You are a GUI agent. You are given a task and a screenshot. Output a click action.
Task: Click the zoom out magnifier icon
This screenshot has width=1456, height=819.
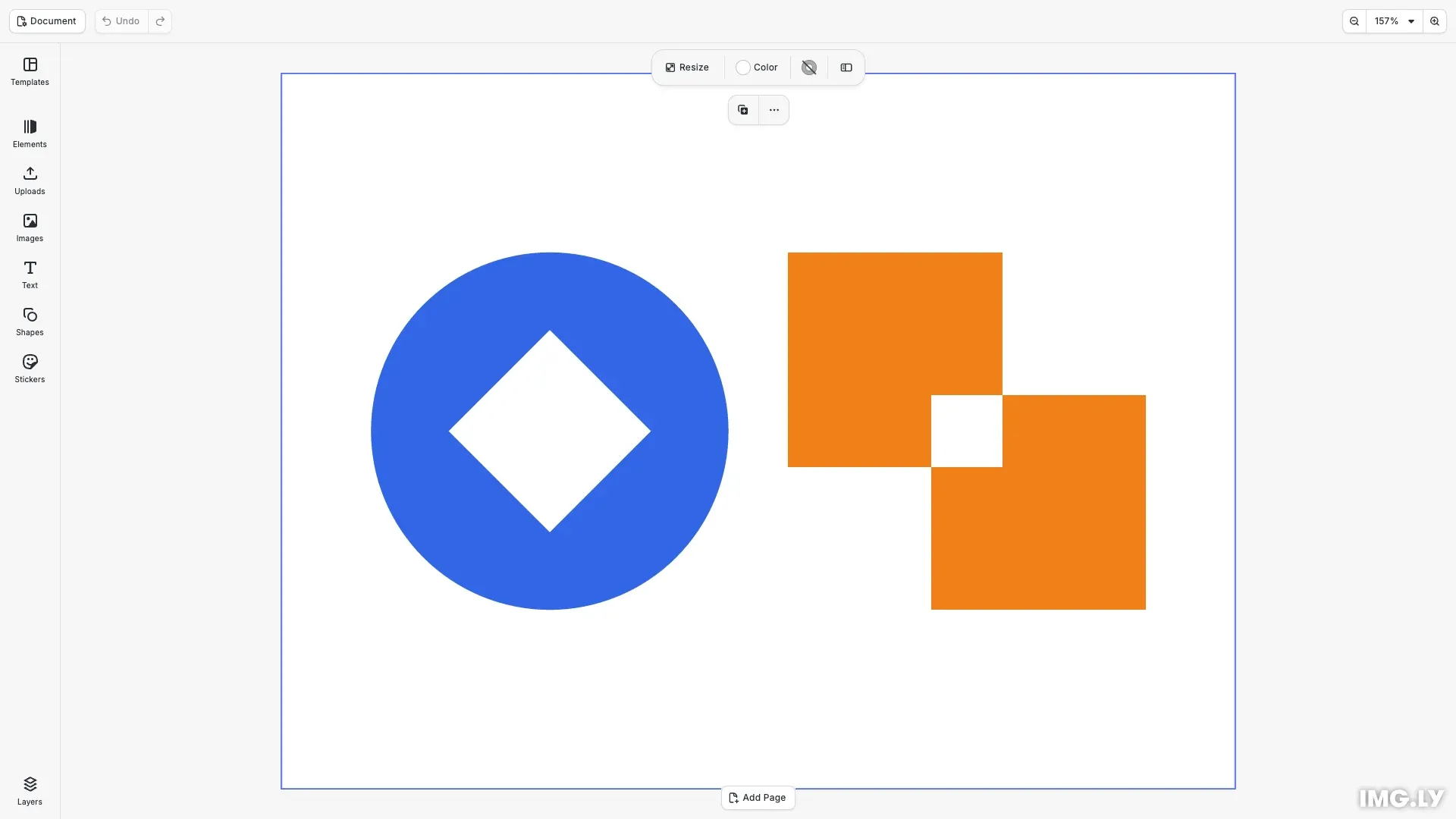[x=1354, y=21]
